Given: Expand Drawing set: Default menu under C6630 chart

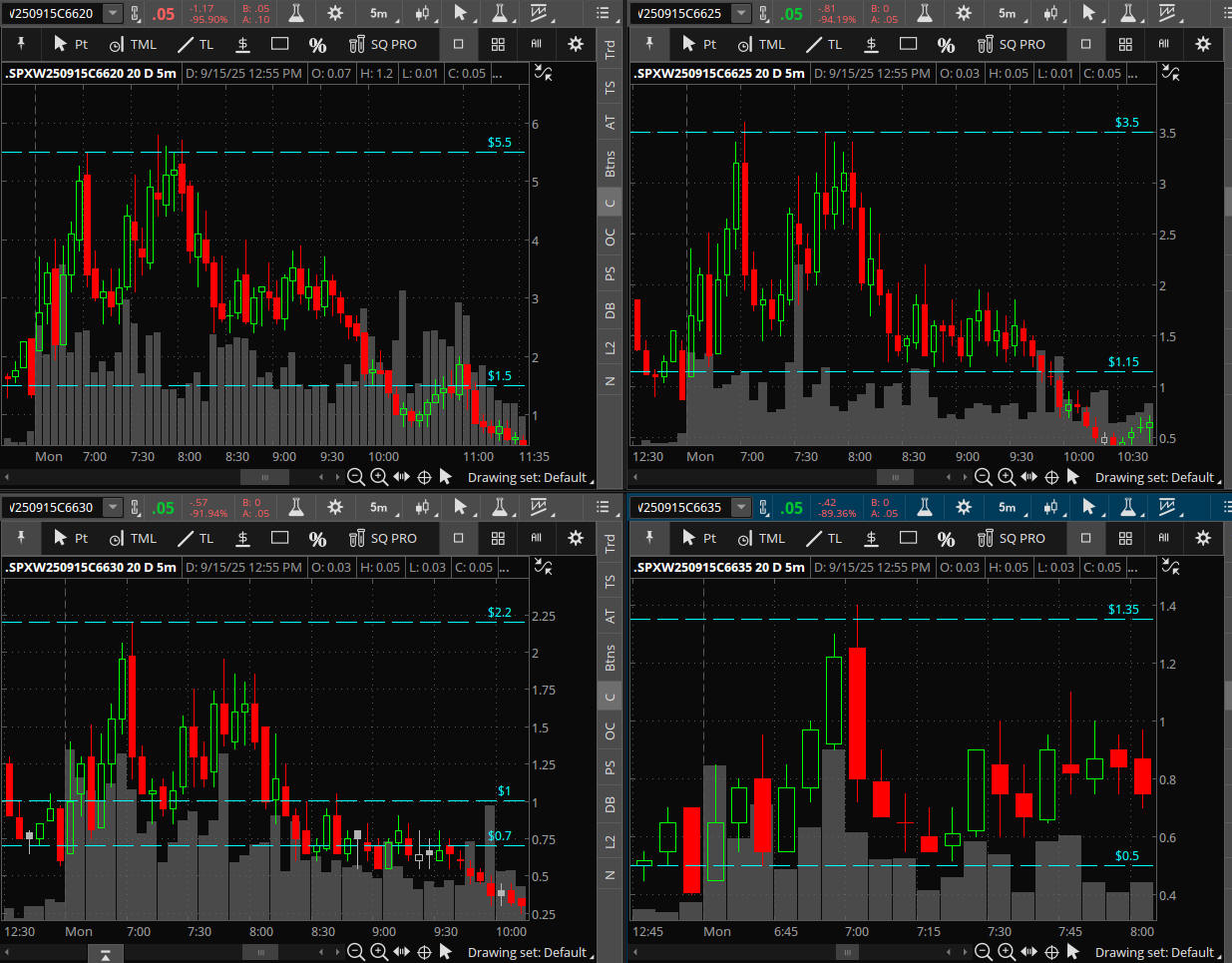Looking at the screenshot, I should (529, 952).
